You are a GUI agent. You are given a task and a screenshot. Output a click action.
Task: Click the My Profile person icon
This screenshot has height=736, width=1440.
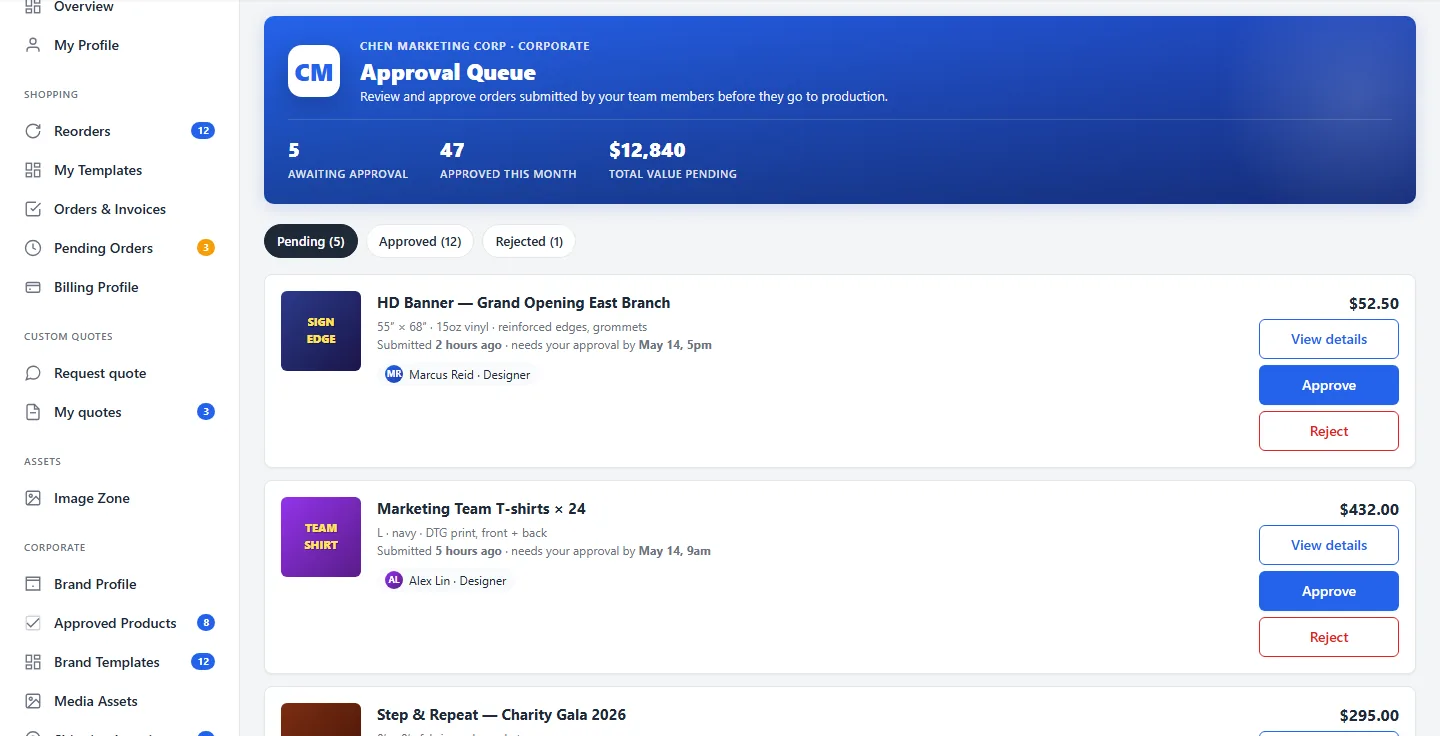[33, 45]
